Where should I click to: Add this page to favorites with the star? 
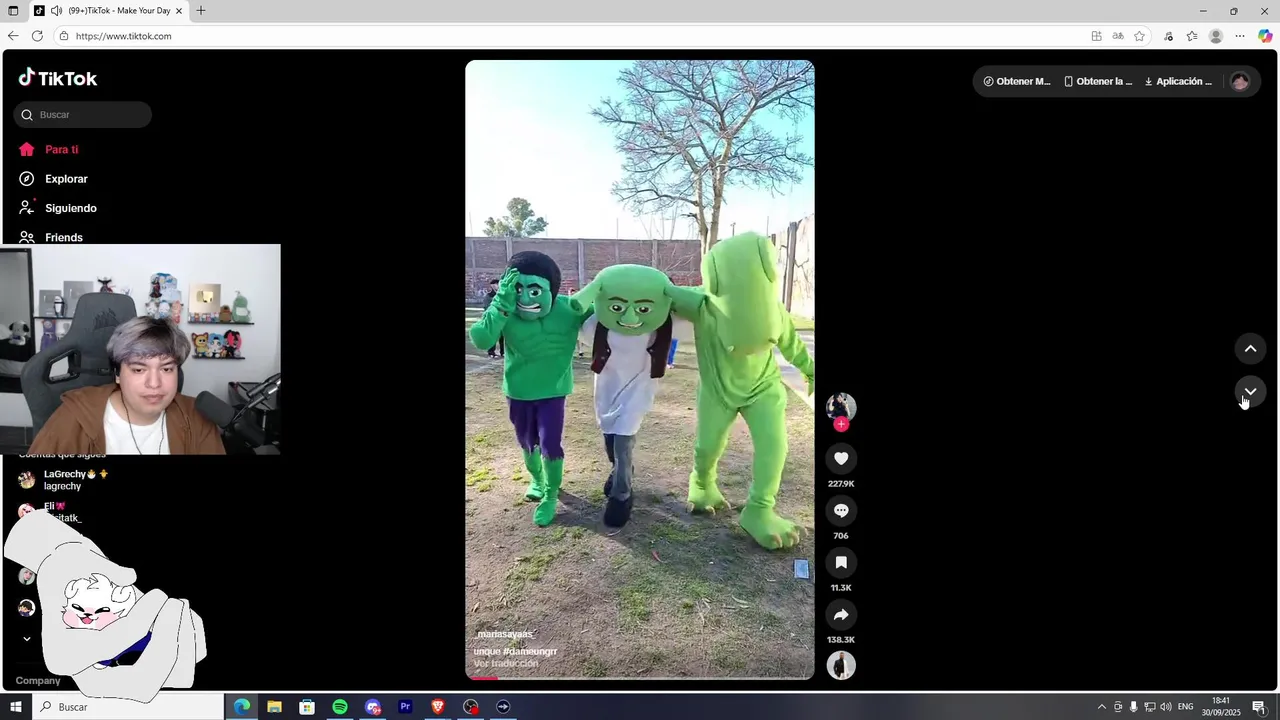tap(1139, 36)
